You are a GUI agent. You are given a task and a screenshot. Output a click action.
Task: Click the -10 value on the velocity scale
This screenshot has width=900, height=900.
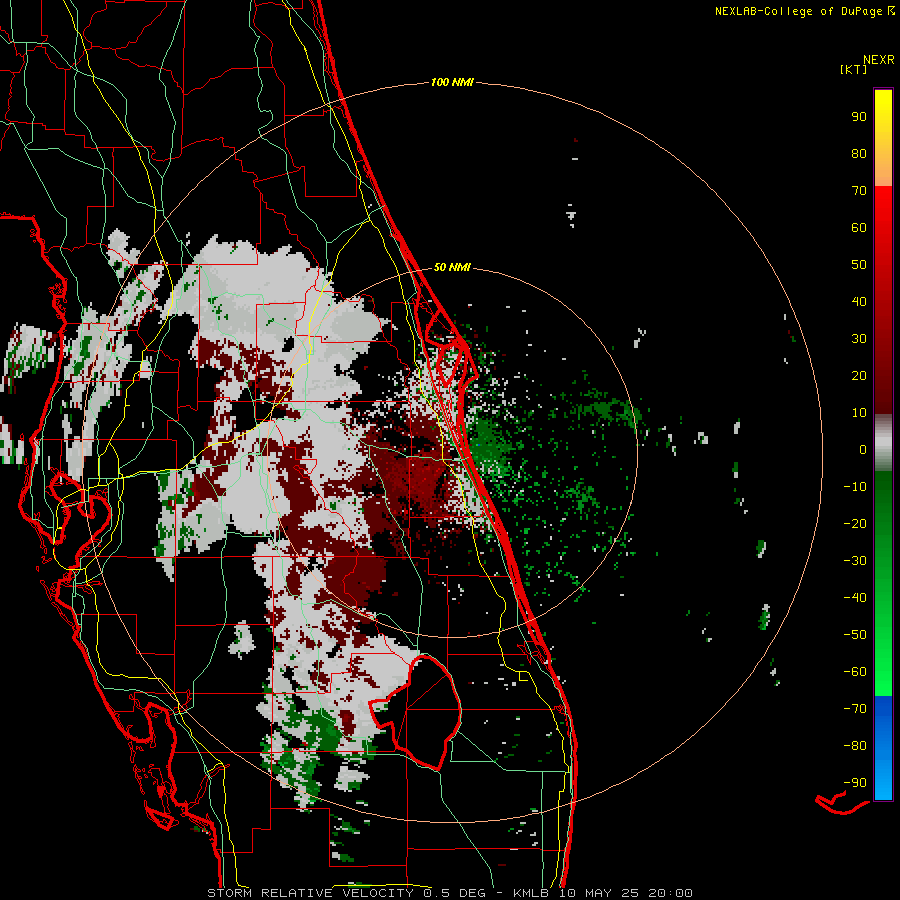[x=855, y=487]
